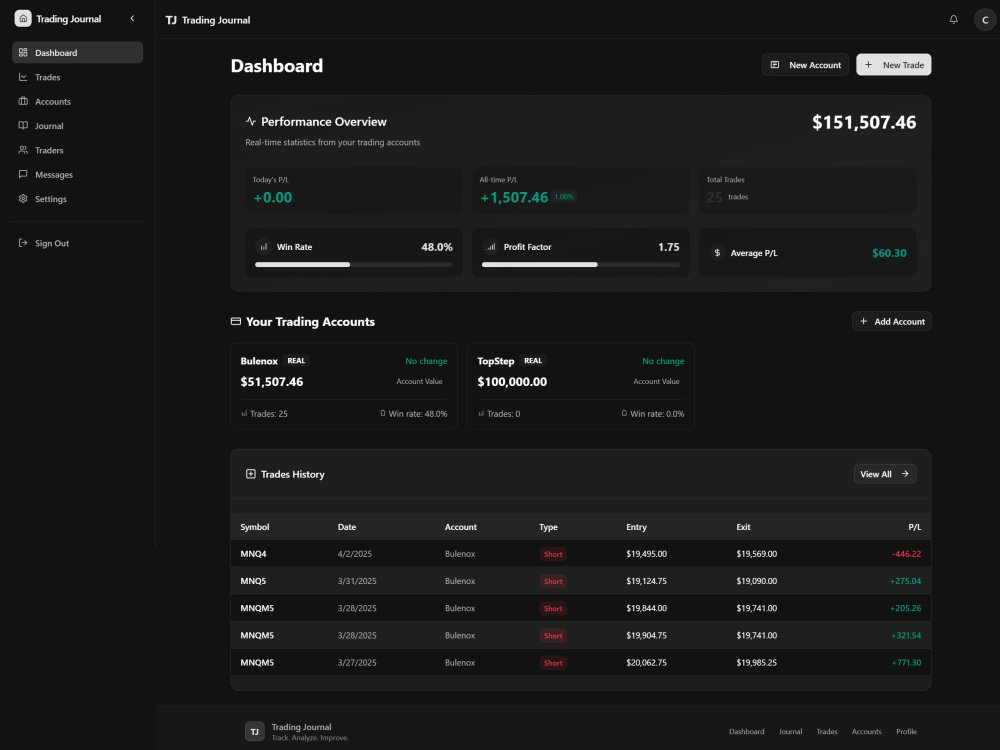Image resolution: width=1000 pixels, height=750 pixels.
Task: Click the plus icon in New Trade
Action: [869, 64]
